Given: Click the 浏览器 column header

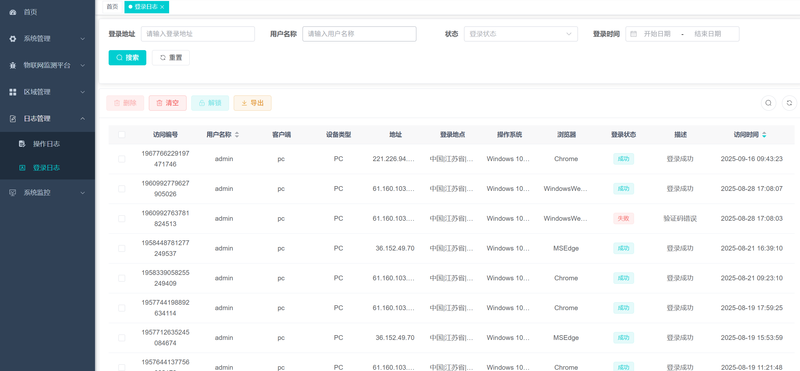Looking at the screenshot, I should tap(566, 135).
